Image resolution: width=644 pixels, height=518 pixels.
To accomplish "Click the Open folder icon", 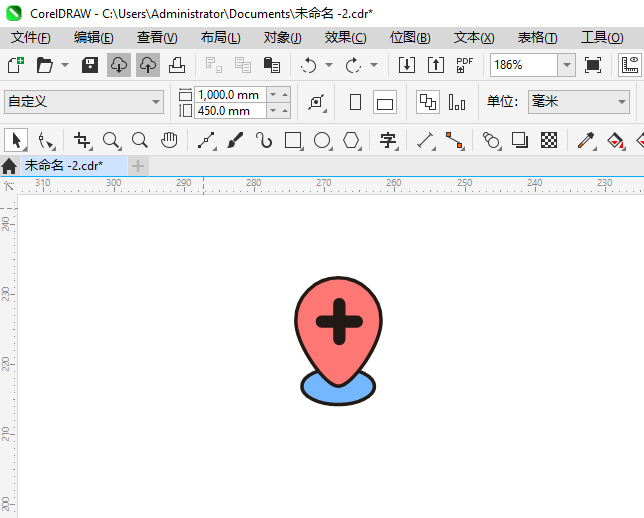I will pyautogui.click(x=44, y=65).
